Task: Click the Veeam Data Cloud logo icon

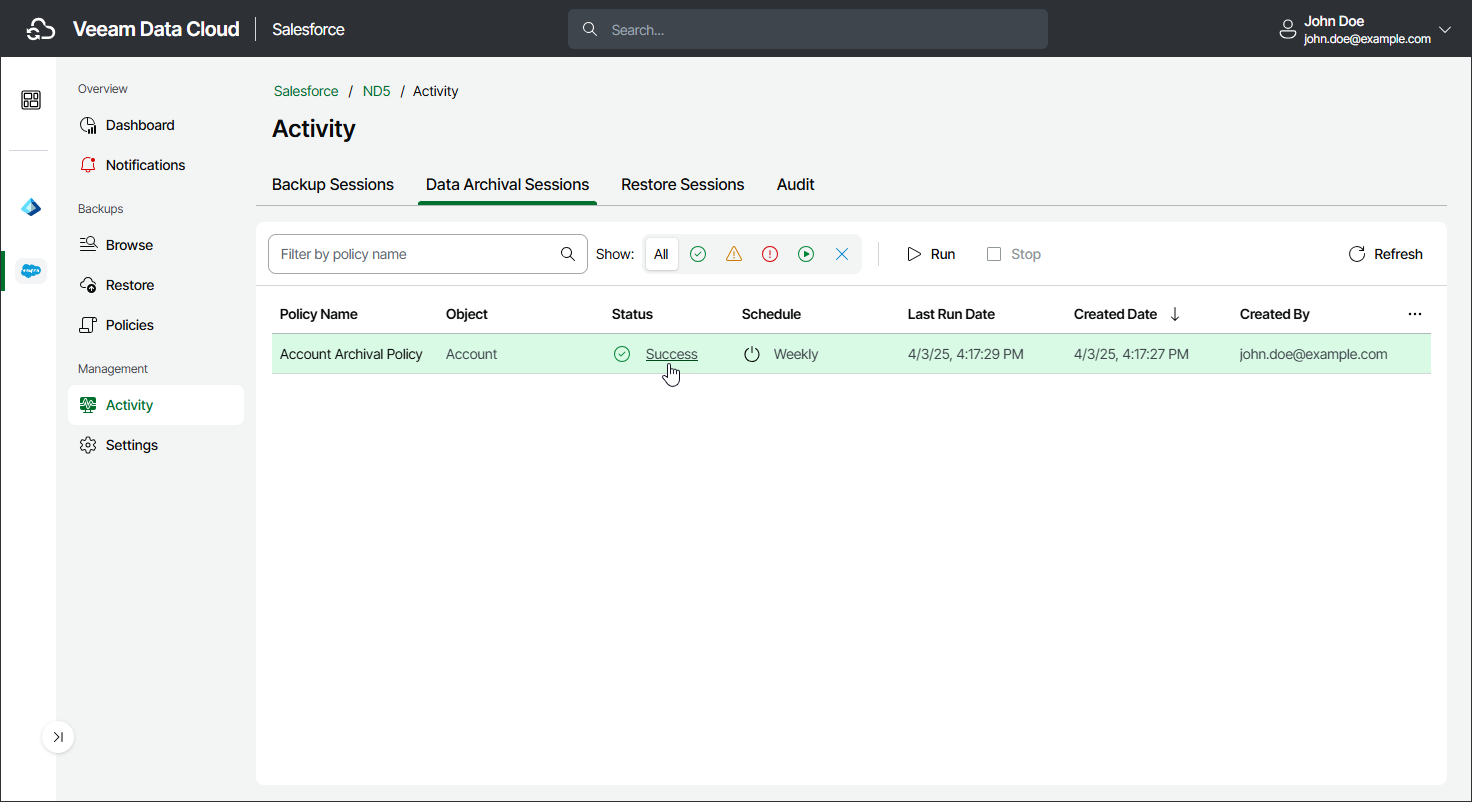Action: click(x=40, y=29)
